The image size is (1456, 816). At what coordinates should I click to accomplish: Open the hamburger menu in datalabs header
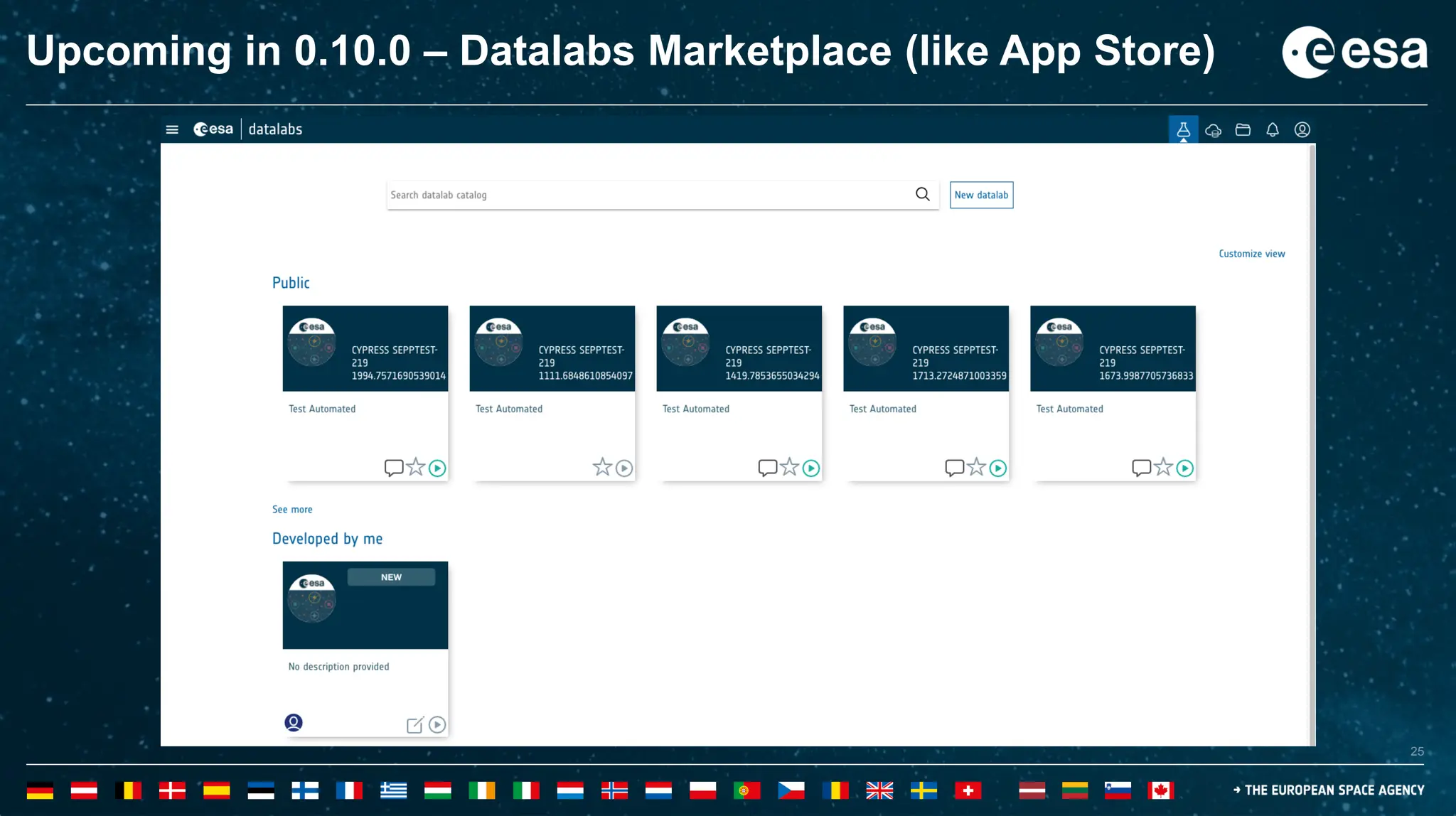(172, 129)
